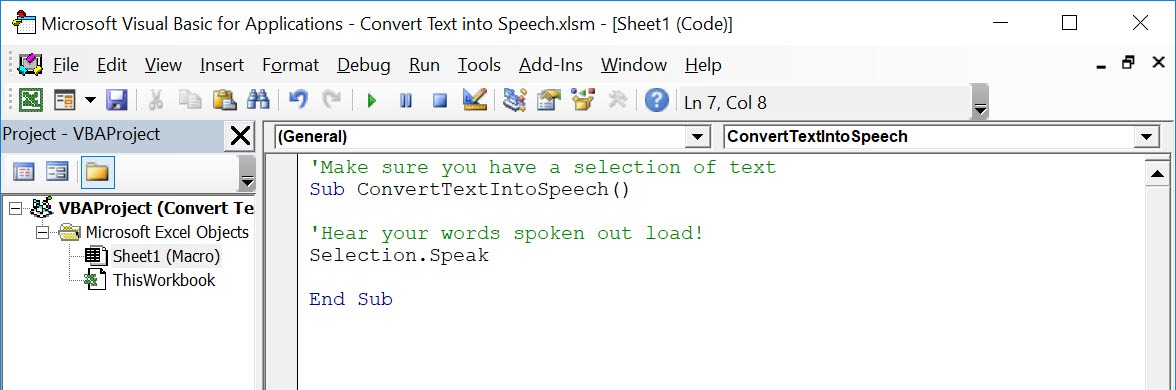Screen dimensions: 1176x390
Task: Click the Copy toolbar icon
Action: point(190,100)
